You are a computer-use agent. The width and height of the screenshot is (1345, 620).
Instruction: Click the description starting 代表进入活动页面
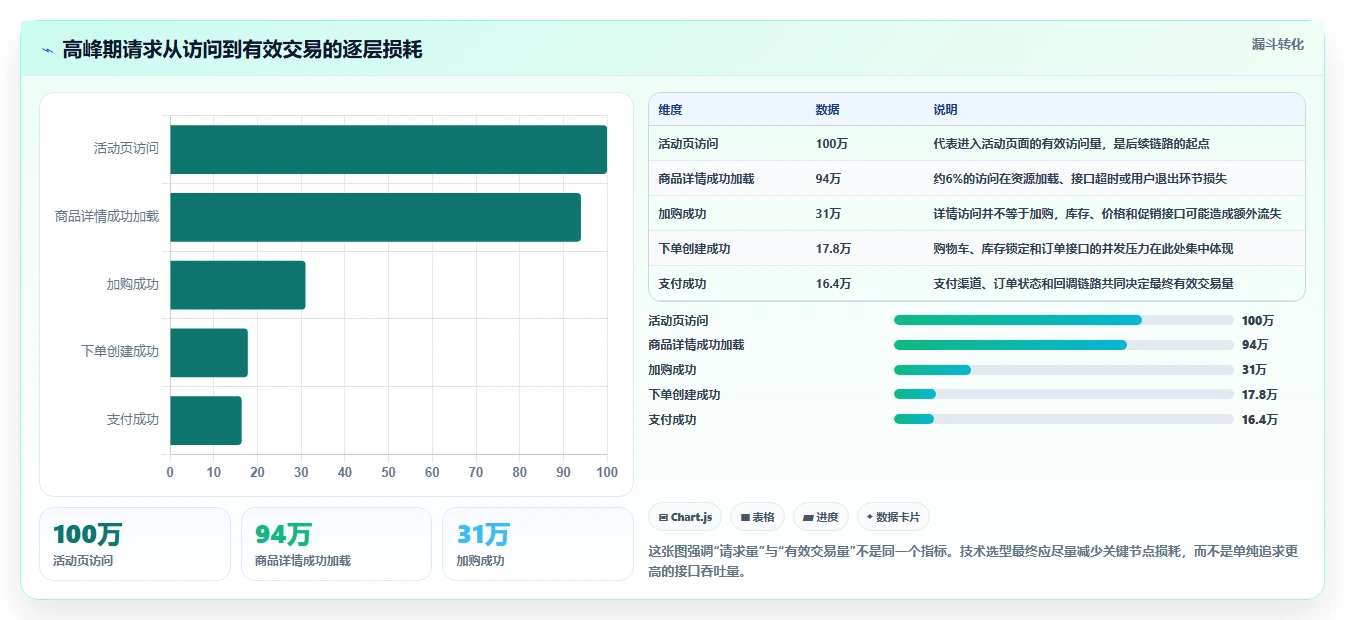tap(1072, 144)
